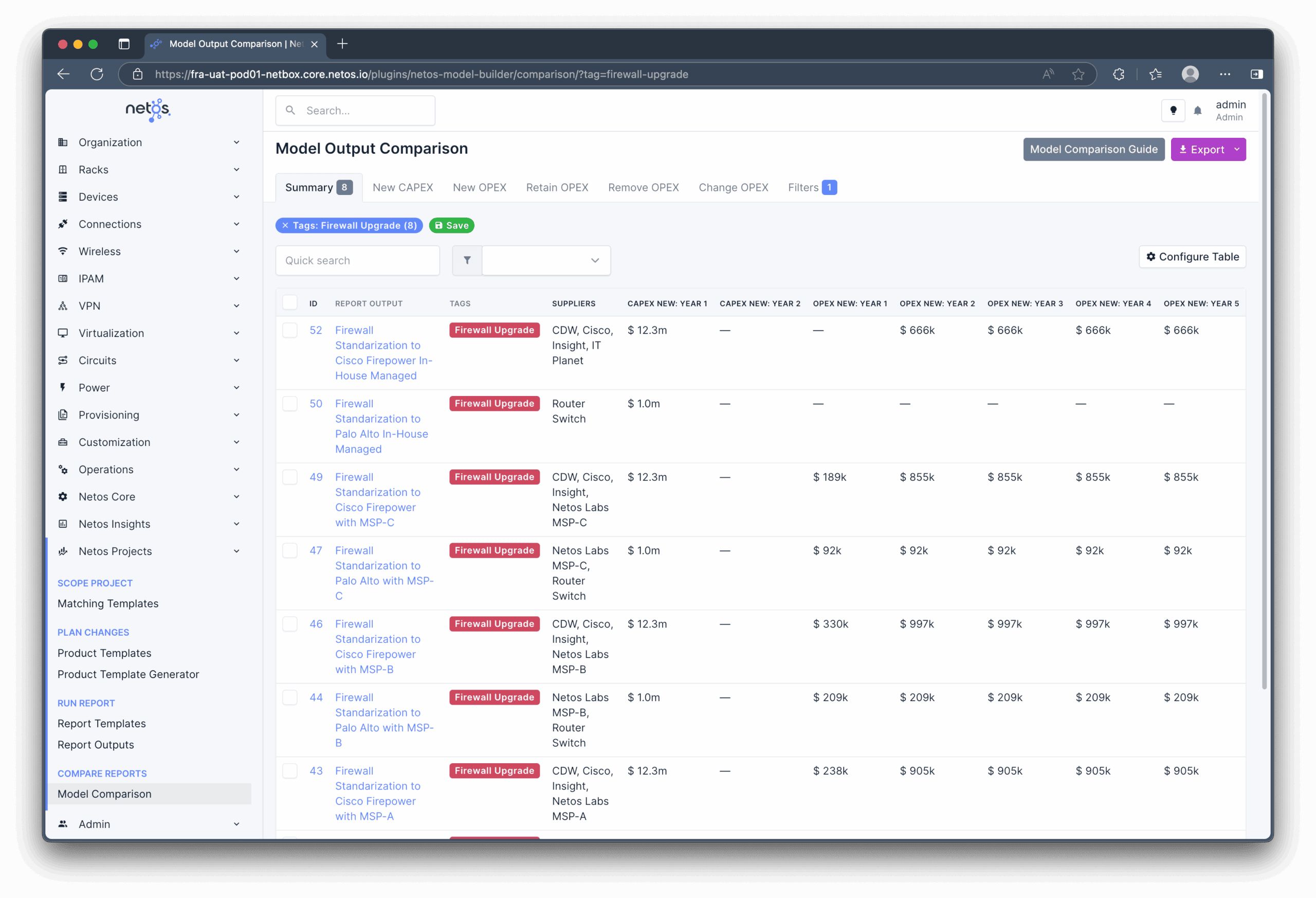The width and height of the screenshot is (1316, 898).
Task: Bookmark page with the star icon
Action: [1078, 74]
